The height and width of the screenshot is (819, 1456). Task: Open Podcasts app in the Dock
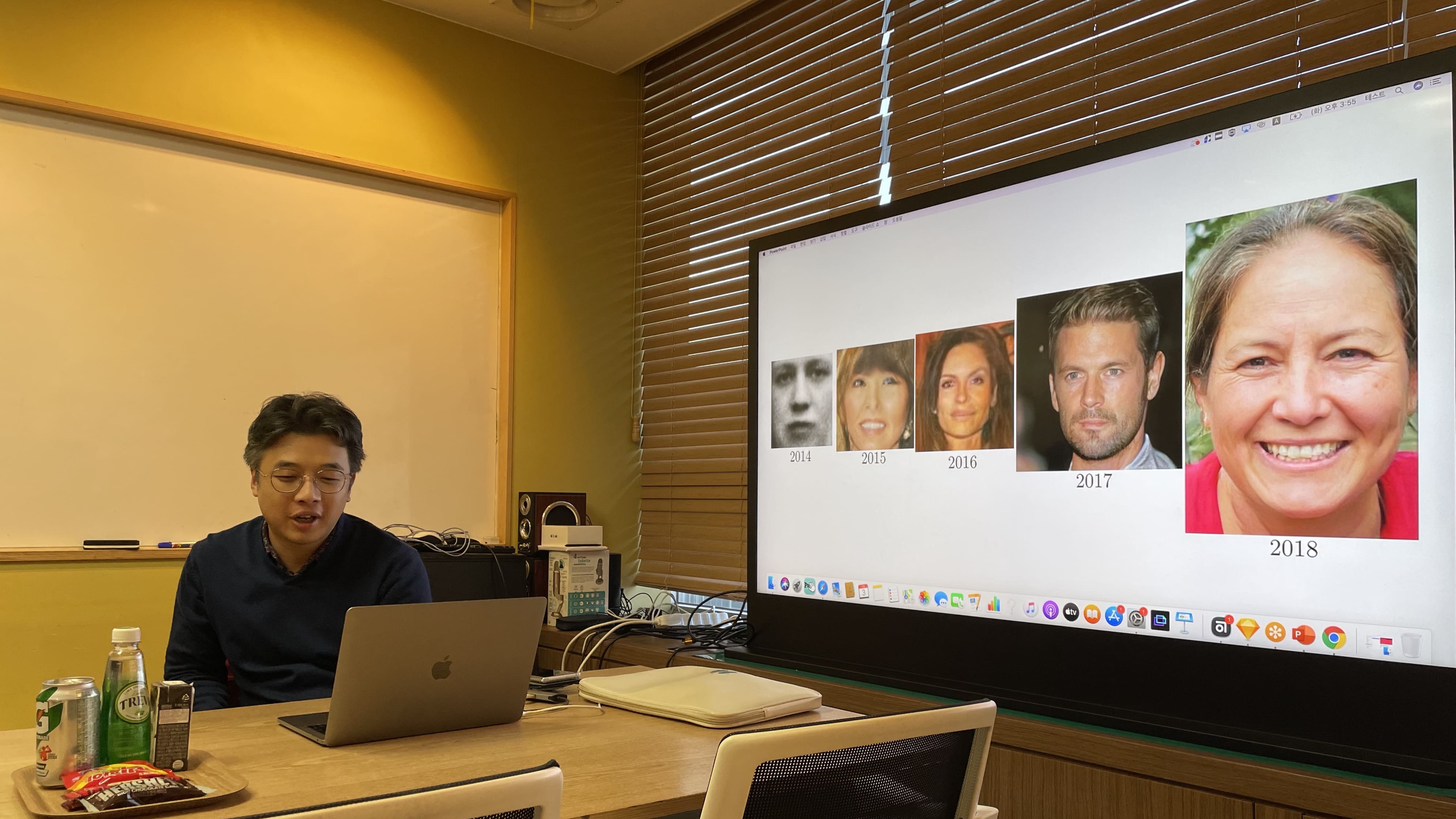pyautogui.click(x=1050, y=611)
